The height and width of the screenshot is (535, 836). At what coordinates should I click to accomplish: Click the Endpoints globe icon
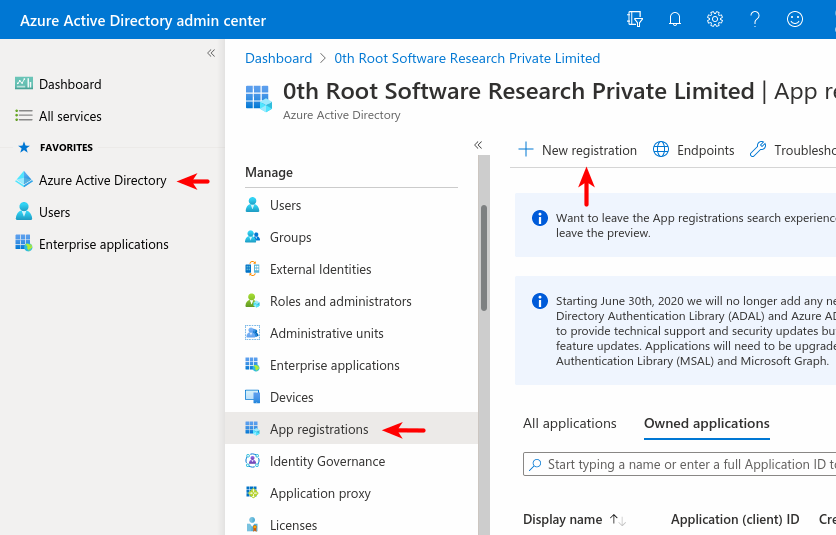(x=661, y=150)
